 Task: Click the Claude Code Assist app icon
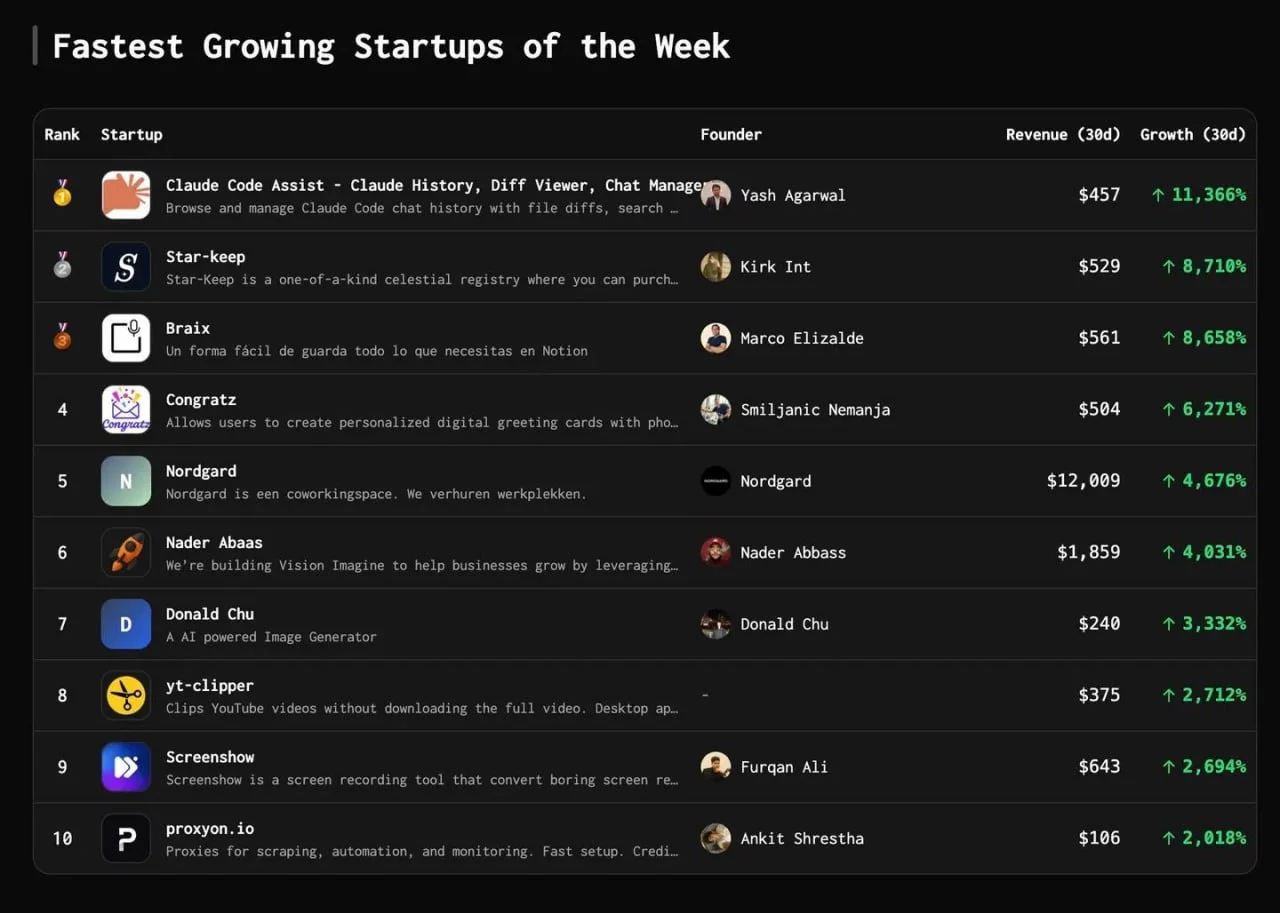pos(126,195)
